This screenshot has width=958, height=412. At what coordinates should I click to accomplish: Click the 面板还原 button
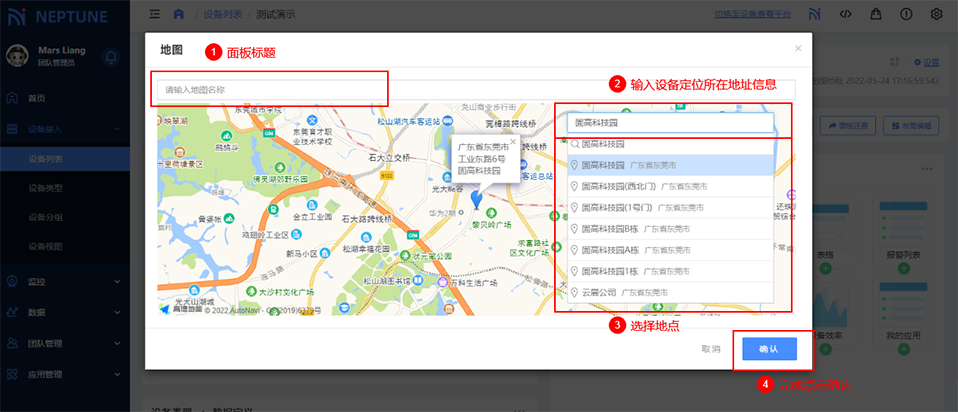849,125
